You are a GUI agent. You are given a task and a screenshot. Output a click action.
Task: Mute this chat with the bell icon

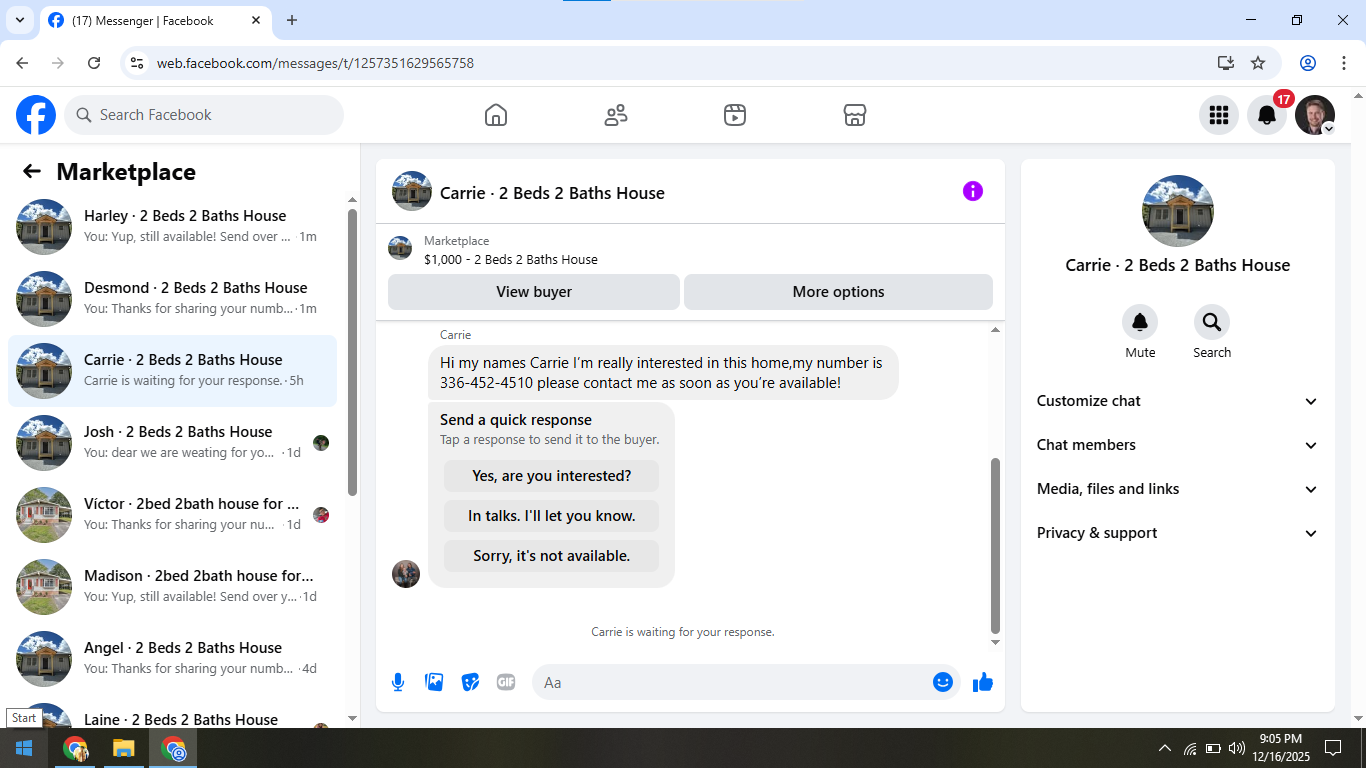pos(1140,322)
